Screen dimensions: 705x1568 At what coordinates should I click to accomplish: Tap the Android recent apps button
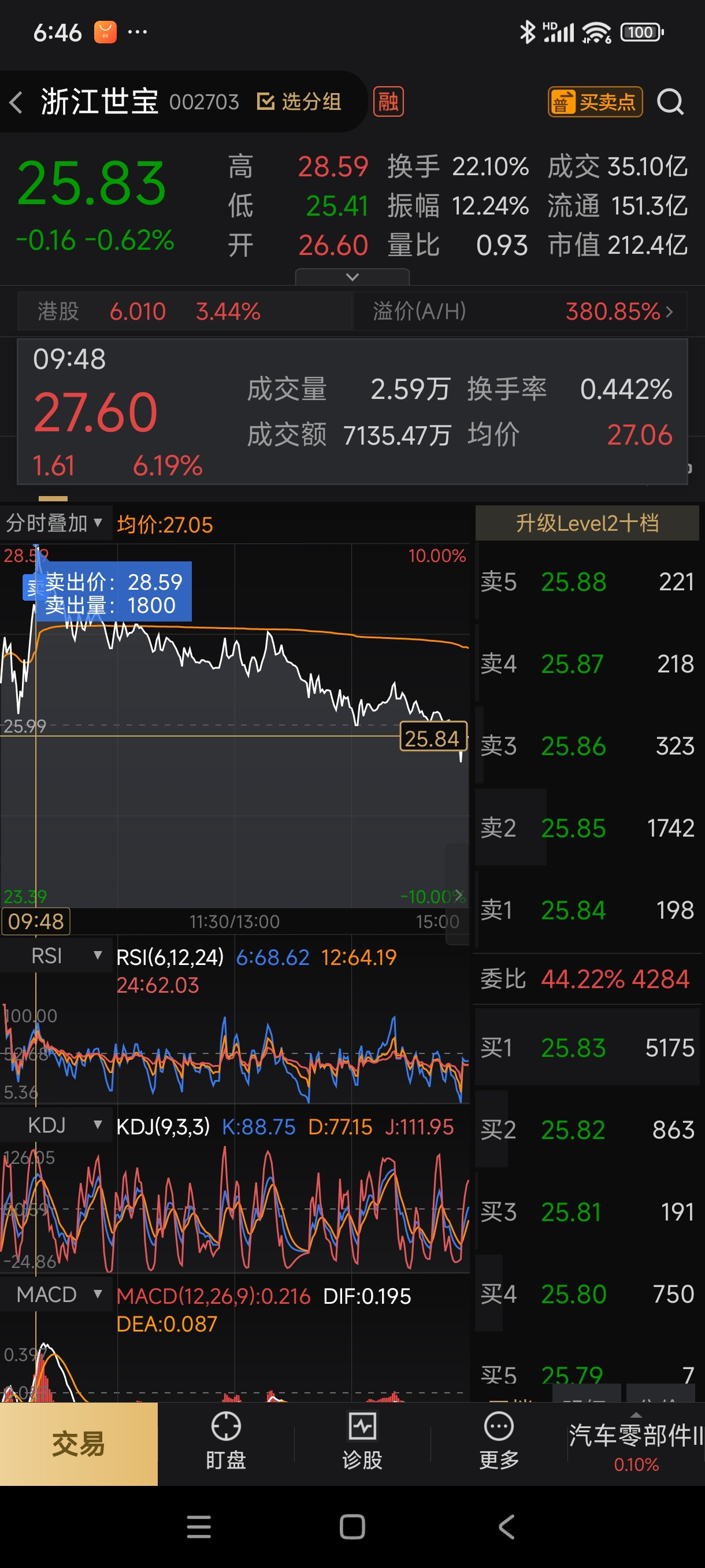[x=199, y=1527]
